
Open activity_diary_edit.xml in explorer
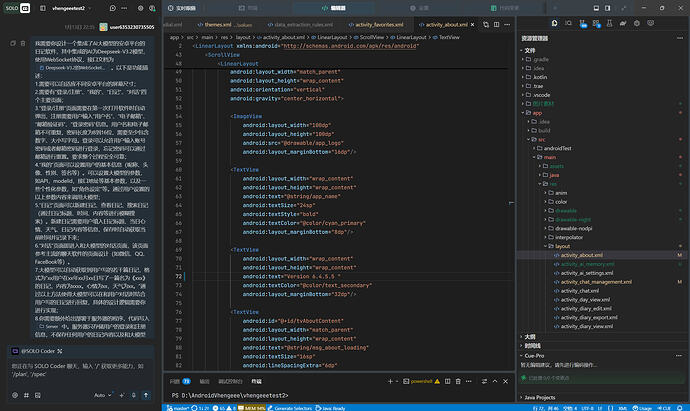[x=586, y=309]
